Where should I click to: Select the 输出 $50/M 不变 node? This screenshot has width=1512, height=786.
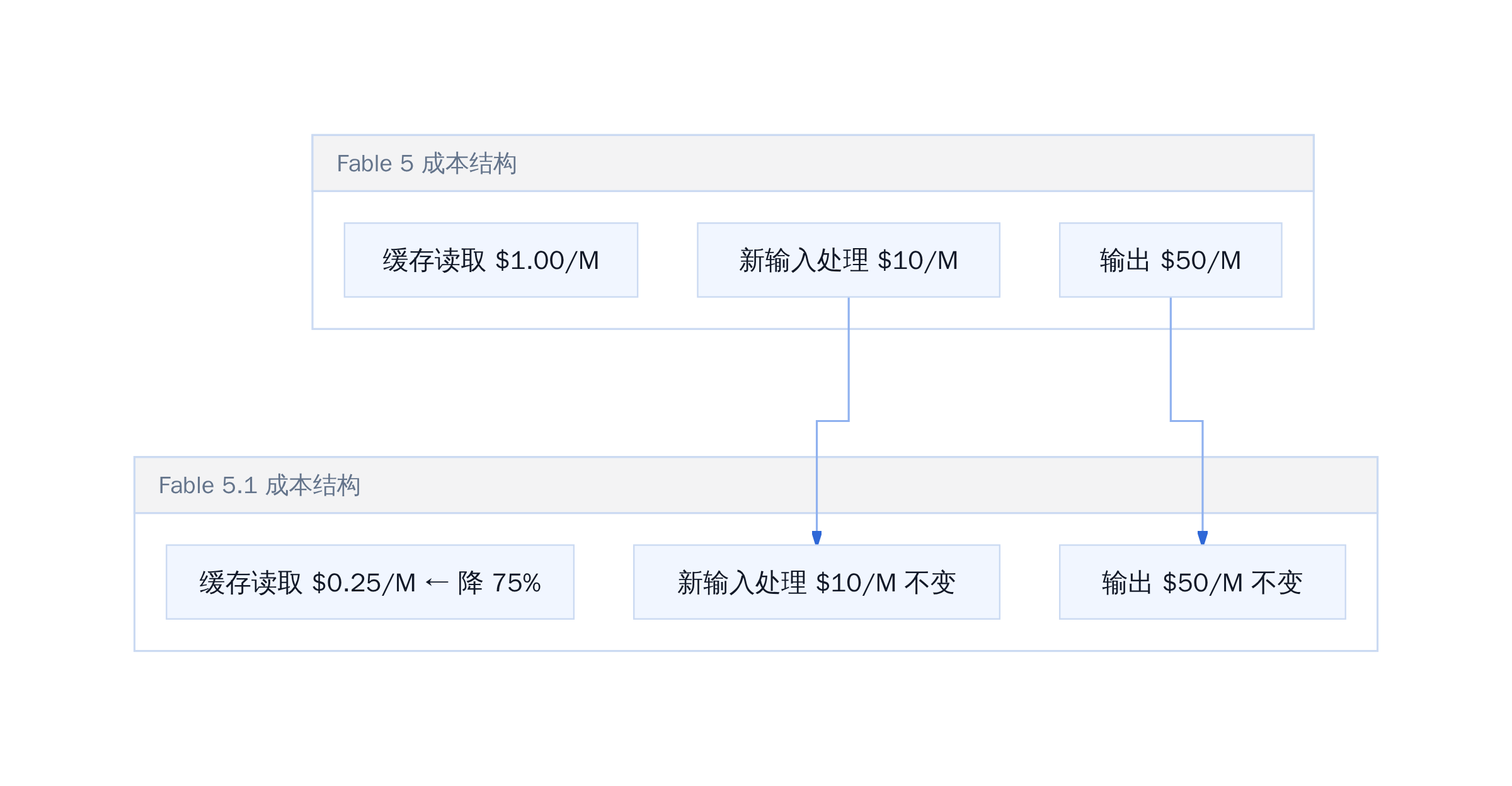tap(1202, 582)
